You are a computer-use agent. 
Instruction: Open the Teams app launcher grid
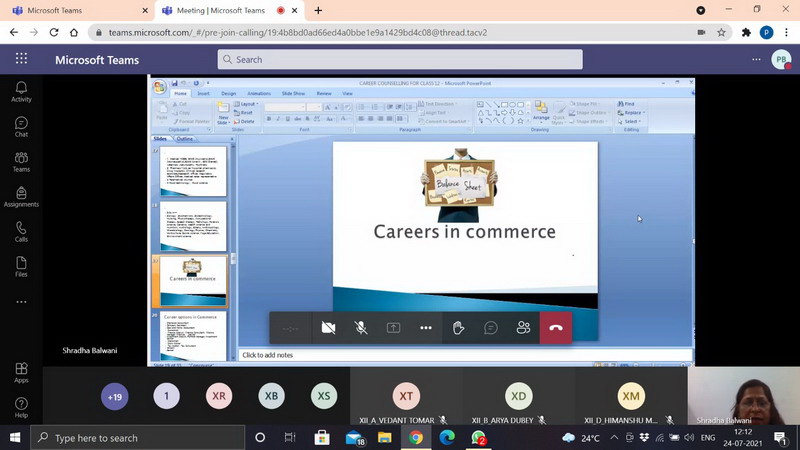(21, 59)
